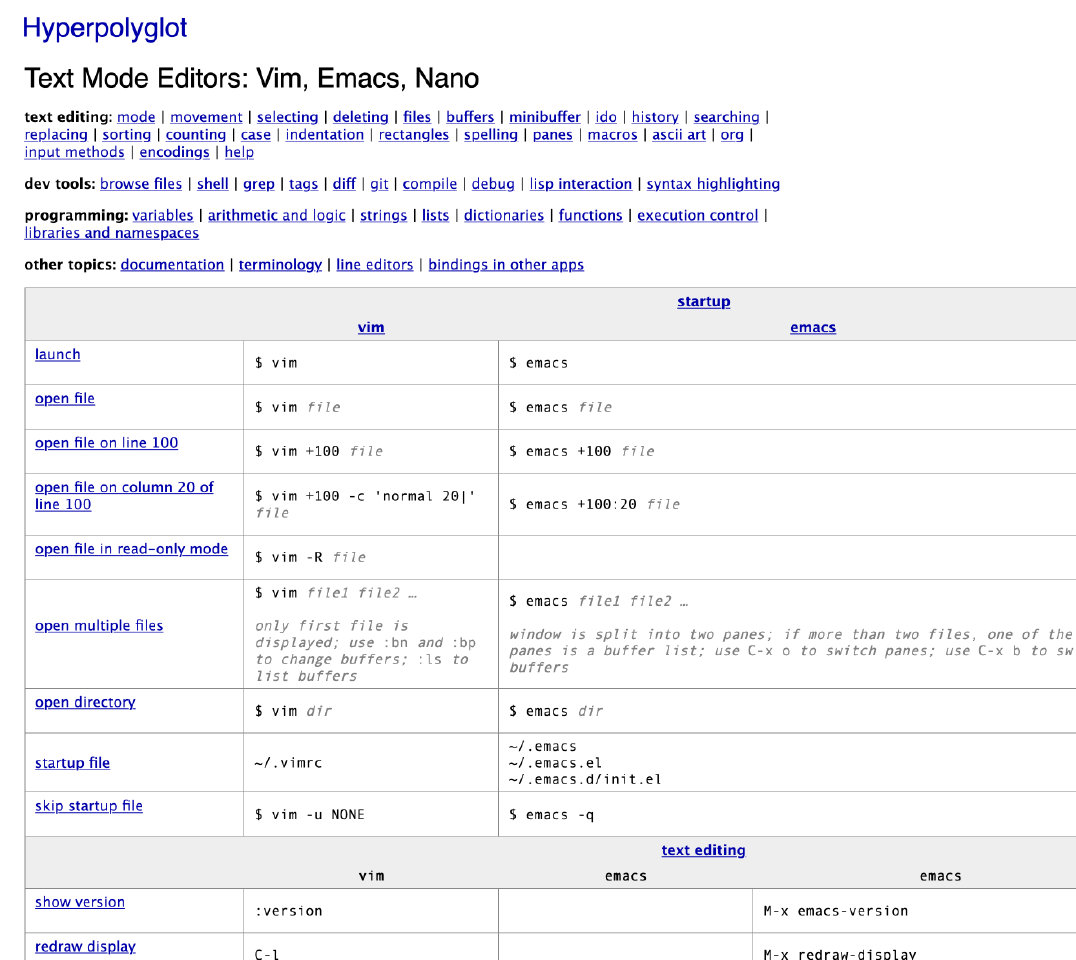
Task: Open 'bindings in other apps' link
Action: [506, 265]
